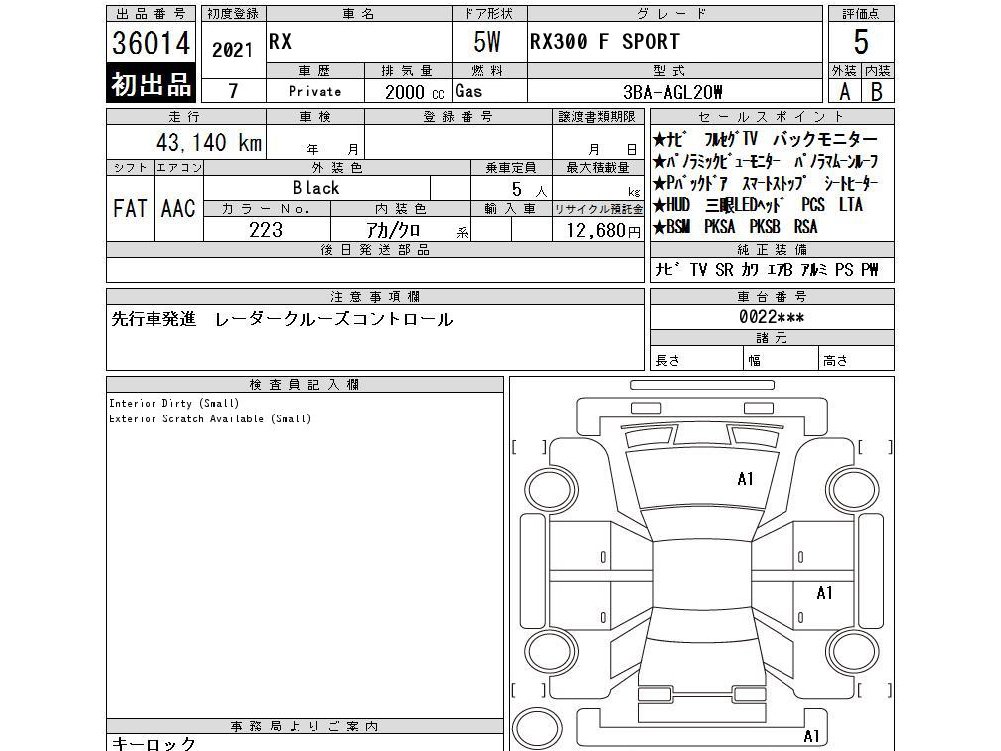1001x751 pixels.
Task: Click the A1 mark on rear bumper
Action: point(811,736)
